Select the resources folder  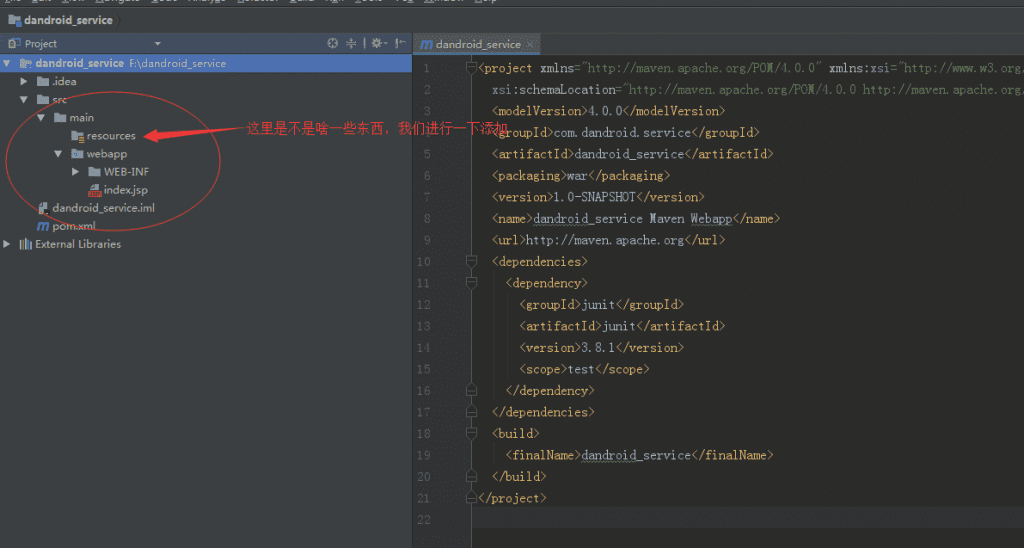110,136
